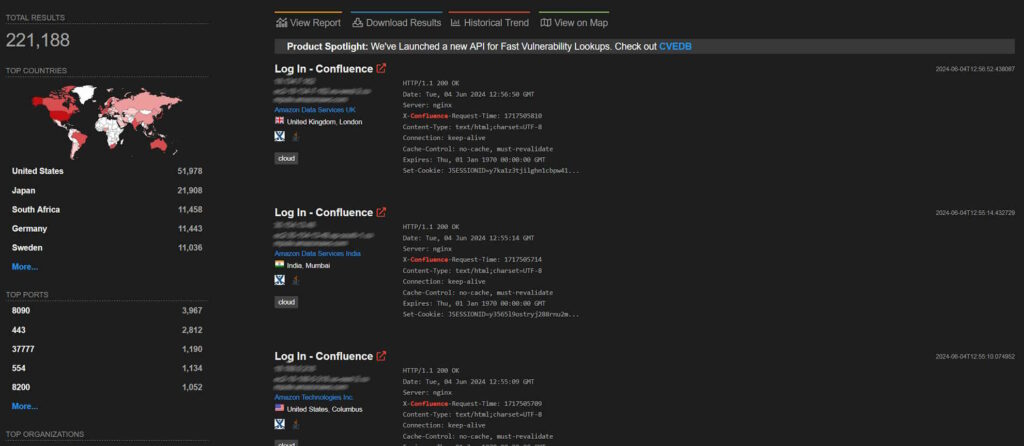
Task: Filter results by port 443
Action: (19, 330)
